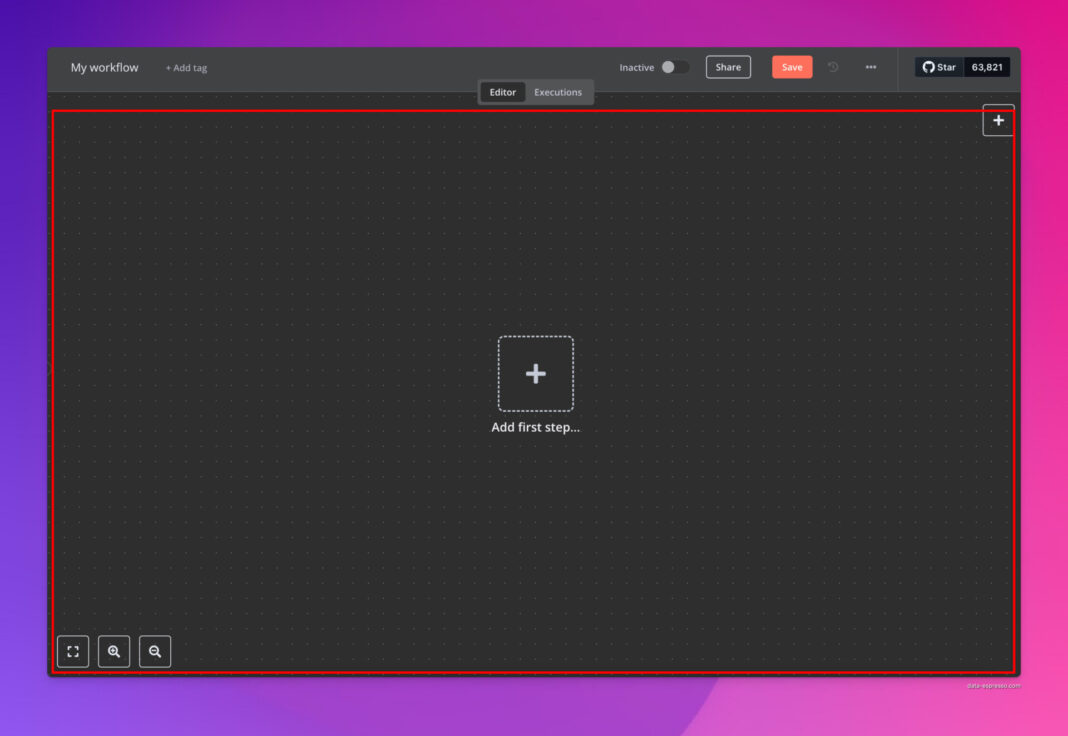1068x736 pixels.
Task: Switch to the Executions tab
Action: [x=559, y=91]
